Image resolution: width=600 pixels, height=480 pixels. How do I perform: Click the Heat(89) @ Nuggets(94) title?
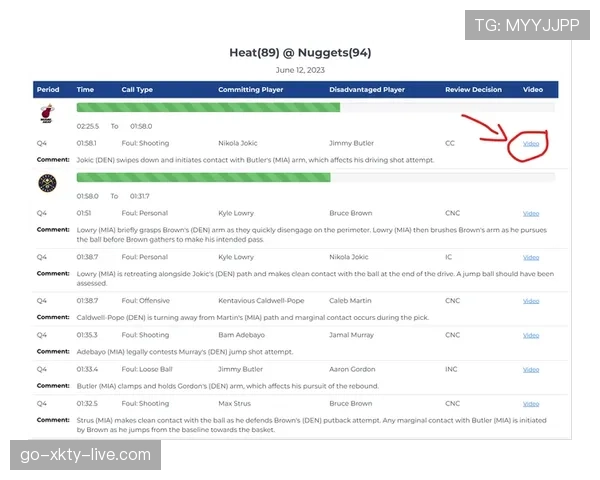pos(300,52)
